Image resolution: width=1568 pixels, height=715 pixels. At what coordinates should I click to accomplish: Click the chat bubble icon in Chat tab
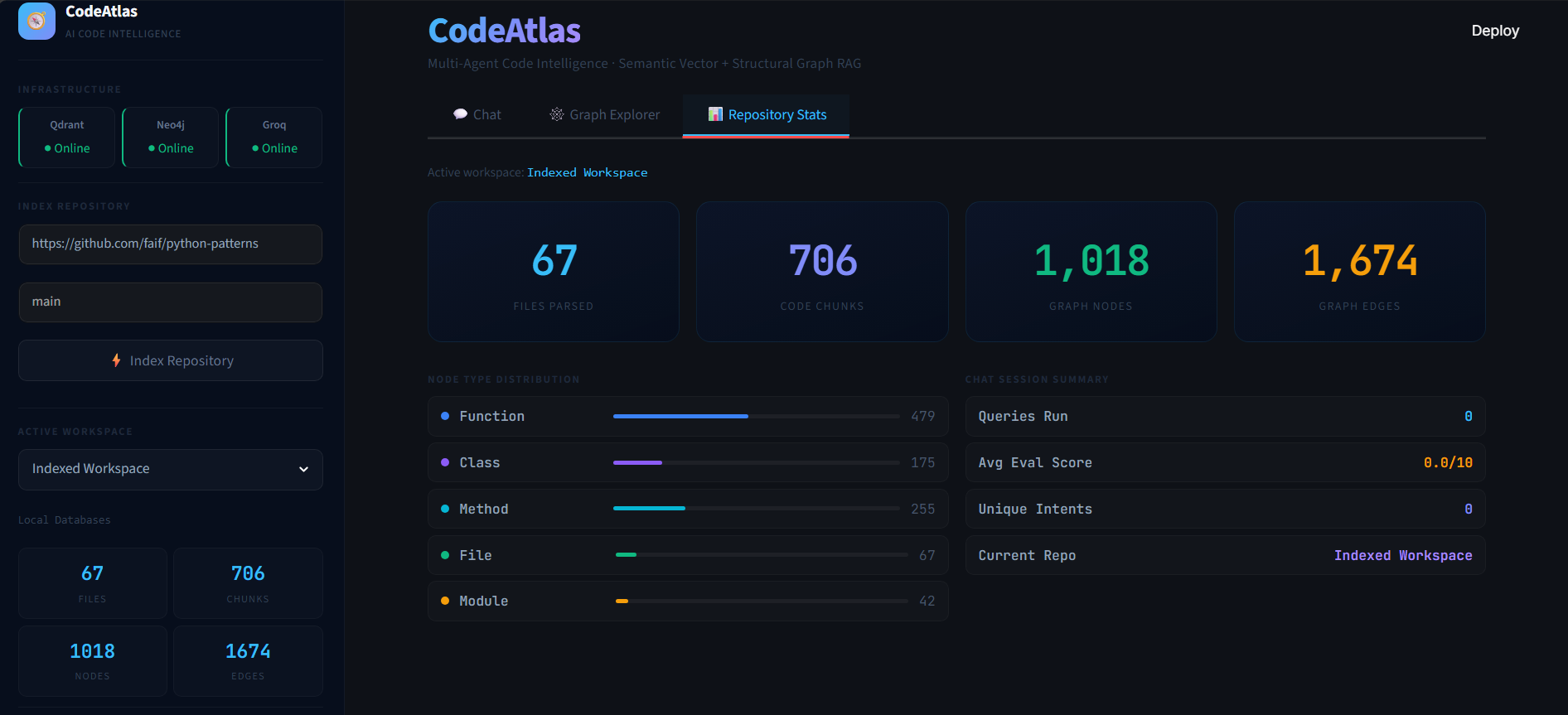[460, 114]
